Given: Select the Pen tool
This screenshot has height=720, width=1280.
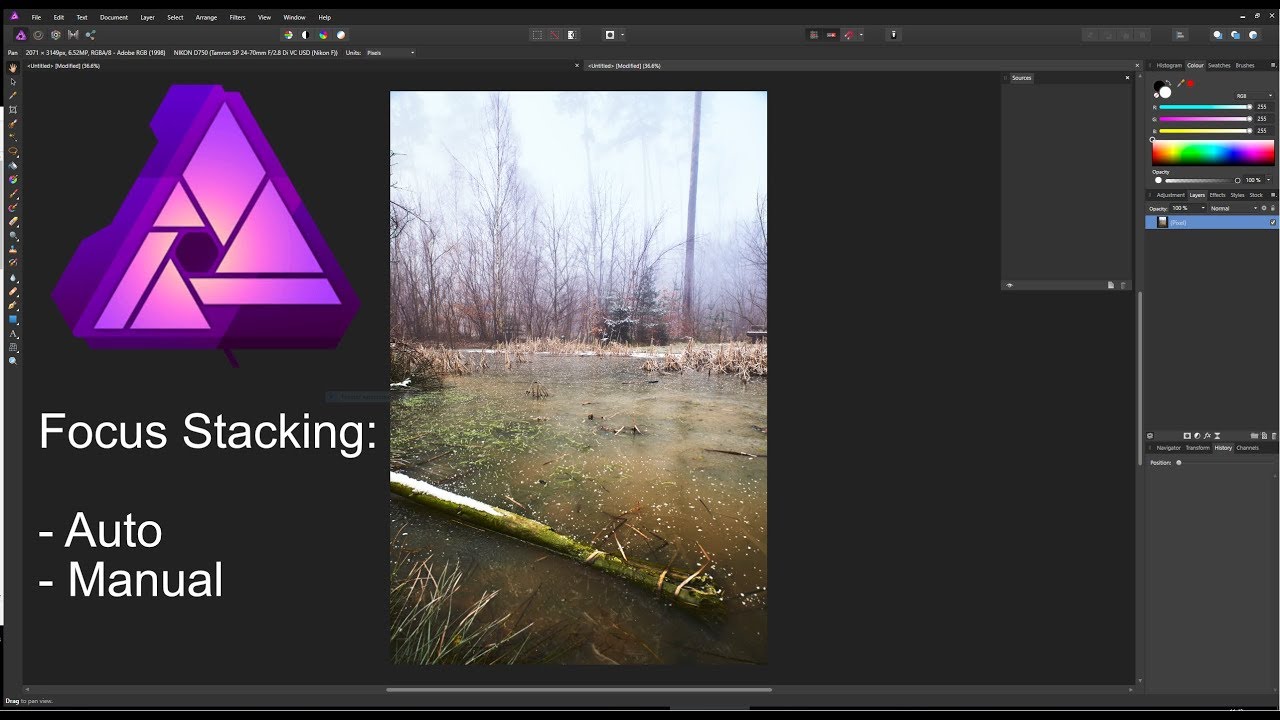Looking at the screenshot, I should click(x=13, y=305).
